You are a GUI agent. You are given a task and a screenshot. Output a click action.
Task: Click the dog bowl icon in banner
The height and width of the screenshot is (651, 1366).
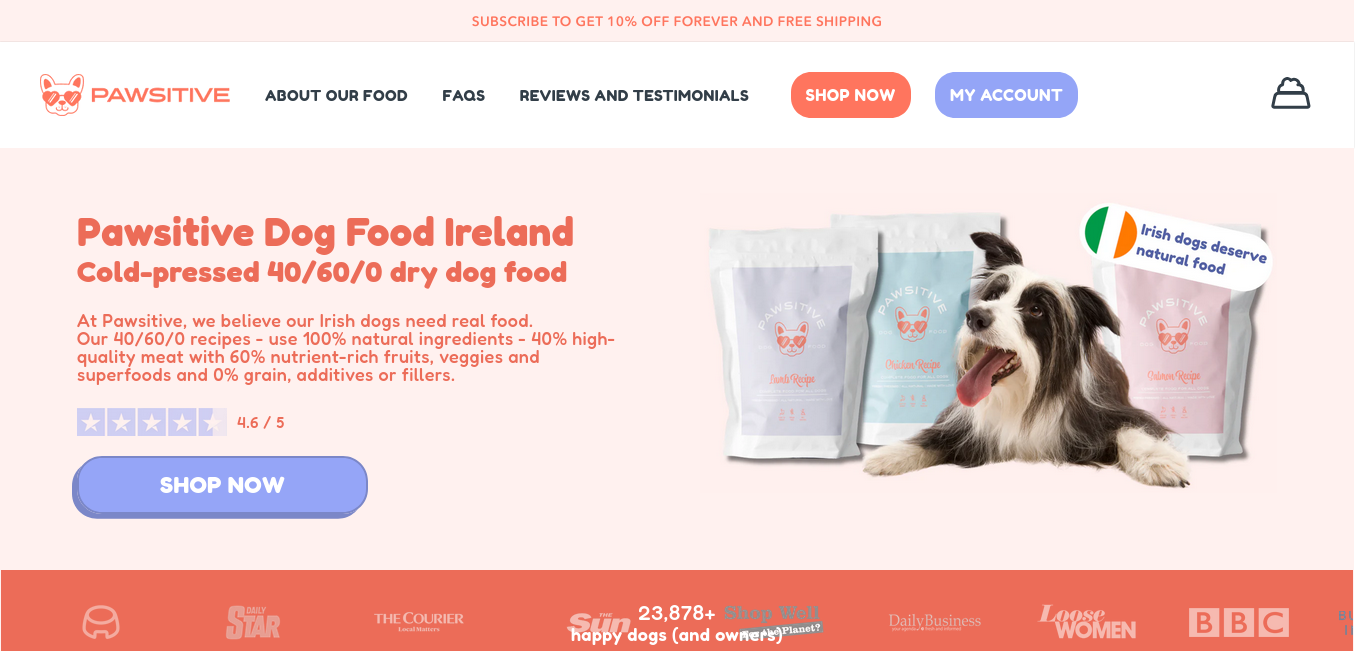(101, 622)
